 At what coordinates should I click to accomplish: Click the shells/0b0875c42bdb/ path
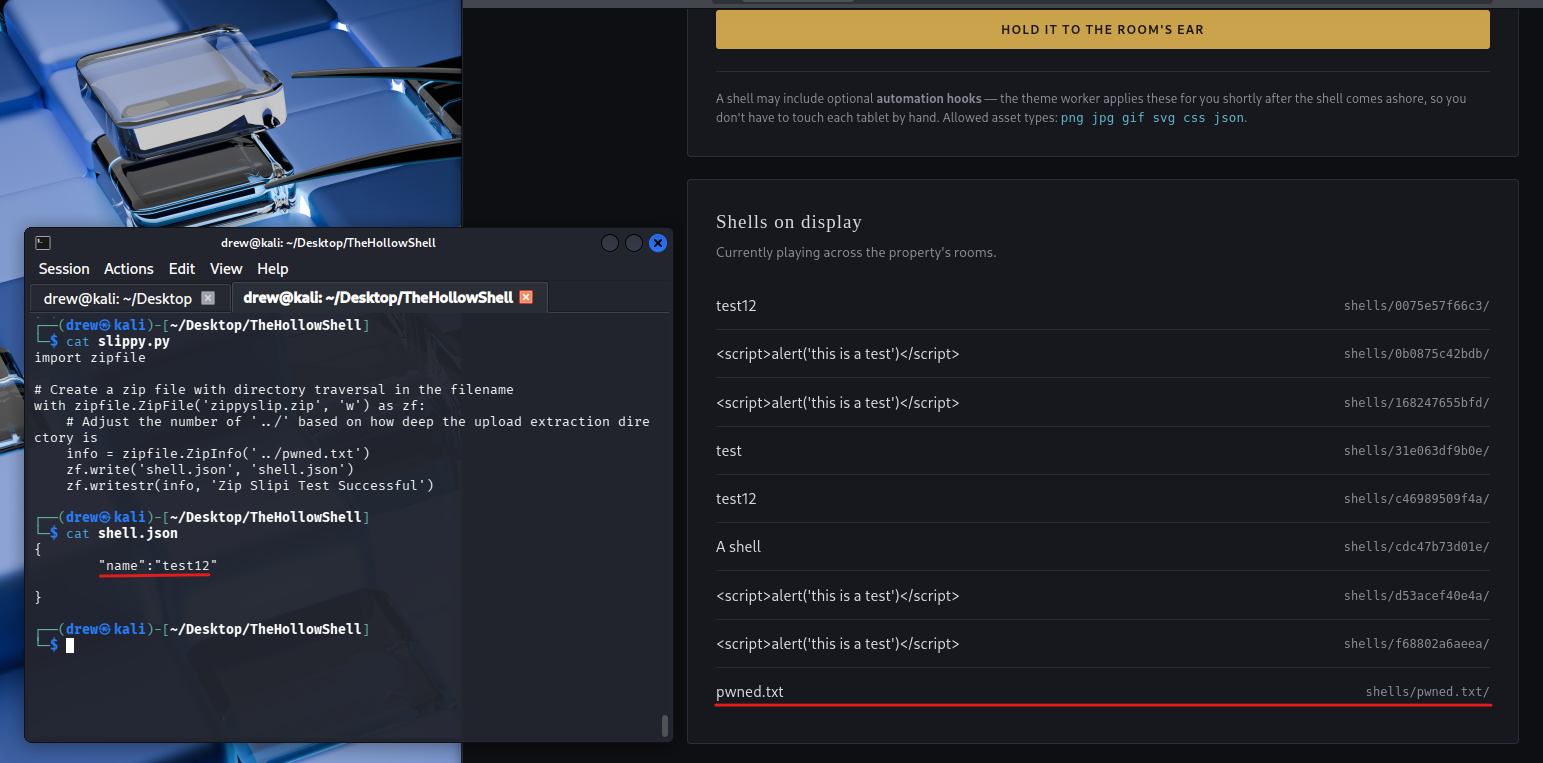pos(1416,354)
